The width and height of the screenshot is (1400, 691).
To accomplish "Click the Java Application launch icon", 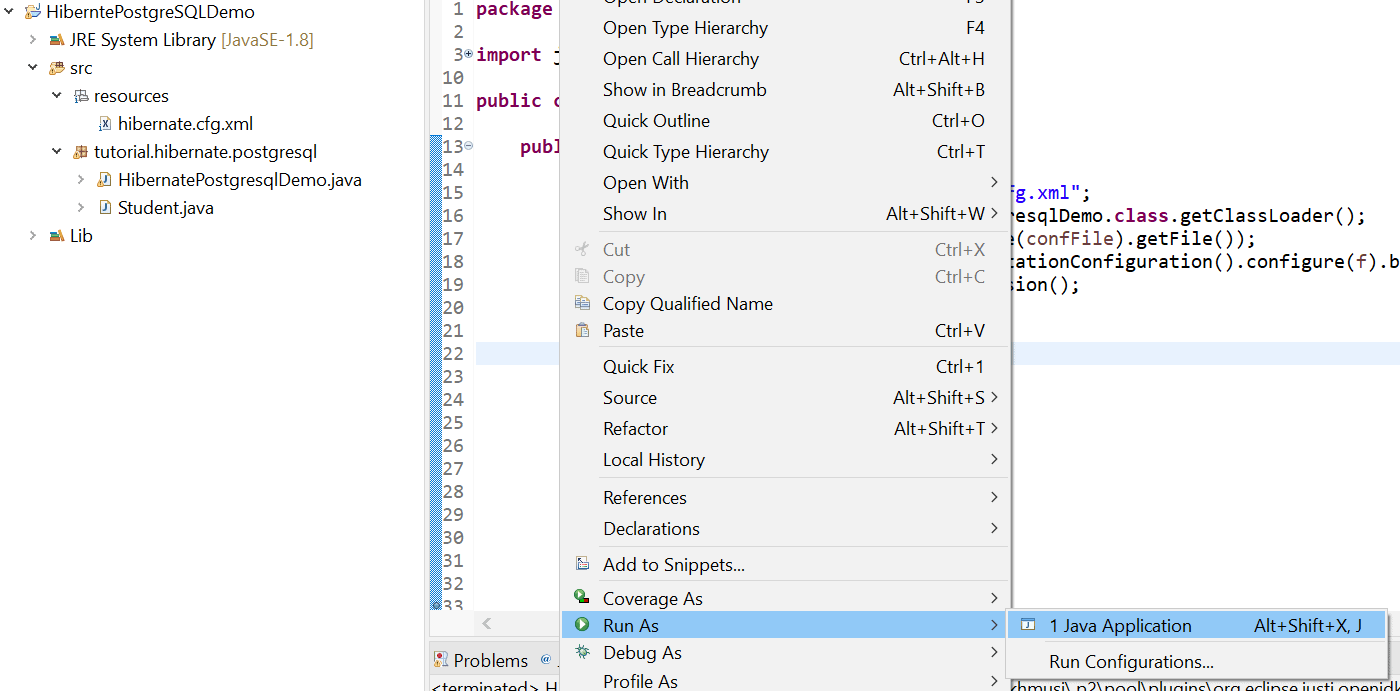I will tap(1028, 626).
